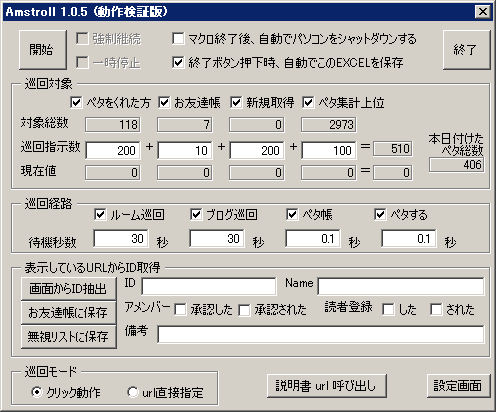Click the 巡回指示数 field showing 100
The image size is (496, 412).
pos(329,150)
